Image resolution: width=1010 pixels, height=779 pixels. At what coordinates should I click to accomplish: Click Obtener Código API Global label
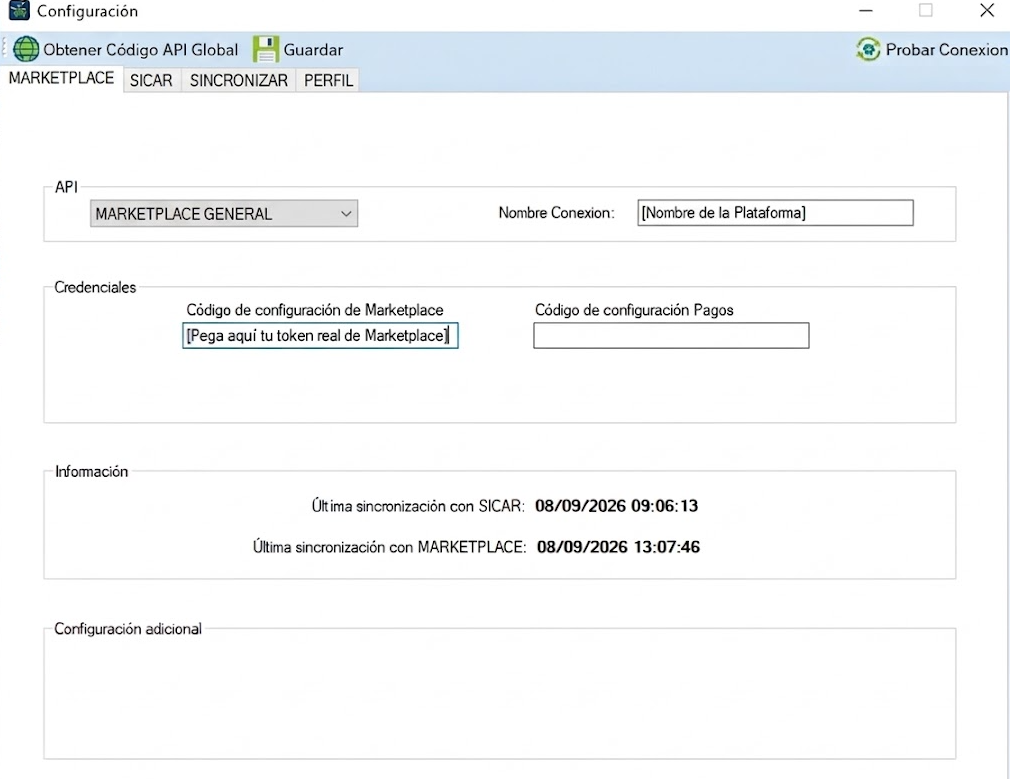[140, 50]
